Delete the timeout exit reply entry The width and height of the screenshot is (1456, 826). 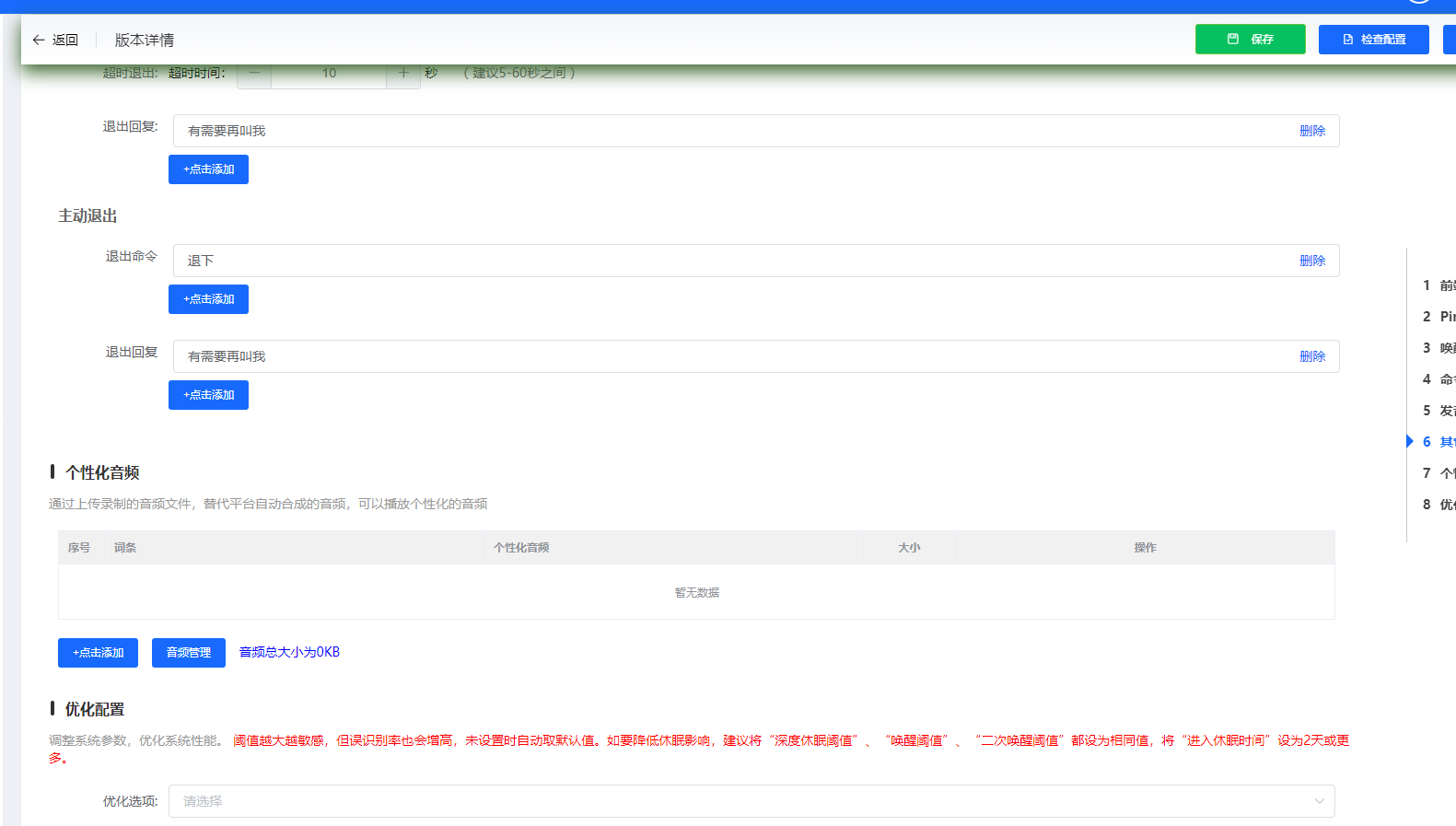tap(1311, 131)
